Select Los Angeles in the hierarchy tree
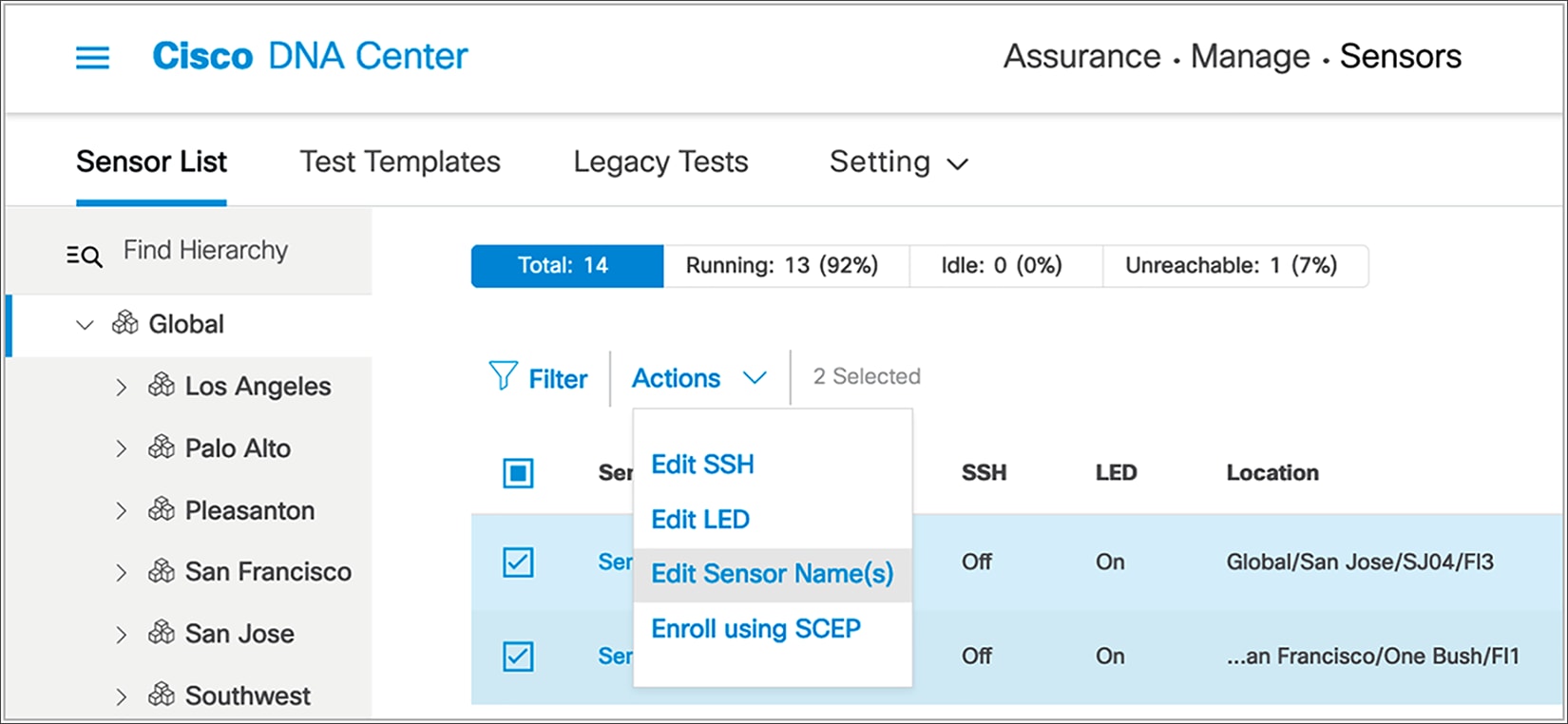Image resolution: width=1568 pixels, height=724 pixels. [258, 387]
